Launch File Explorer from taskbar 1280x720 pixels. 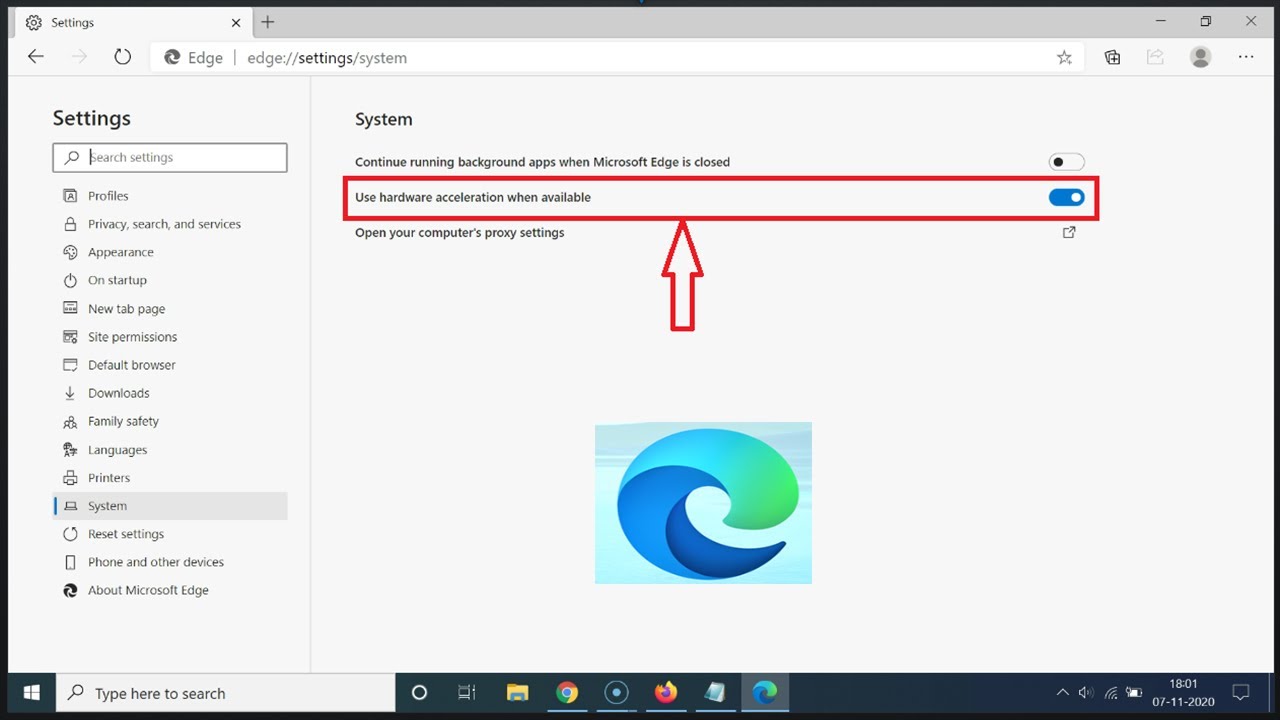pos(517,692)
